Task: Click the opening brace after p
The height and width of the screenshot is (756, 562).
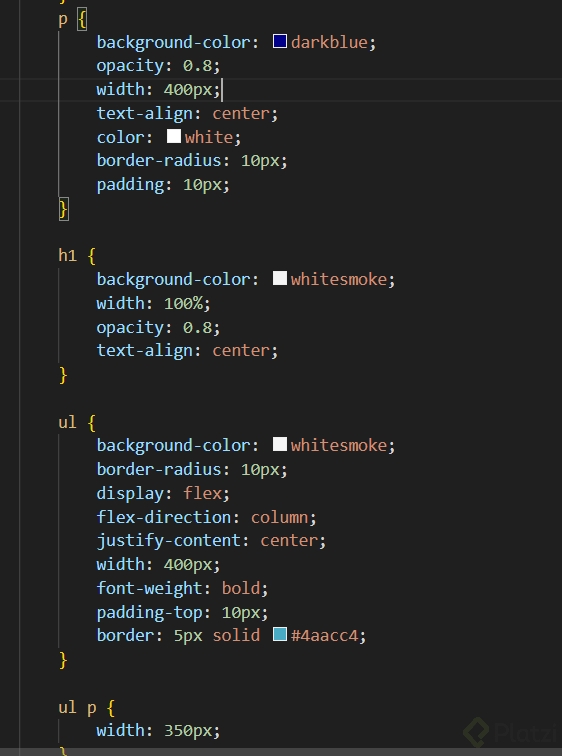Action: click(82, 20)
